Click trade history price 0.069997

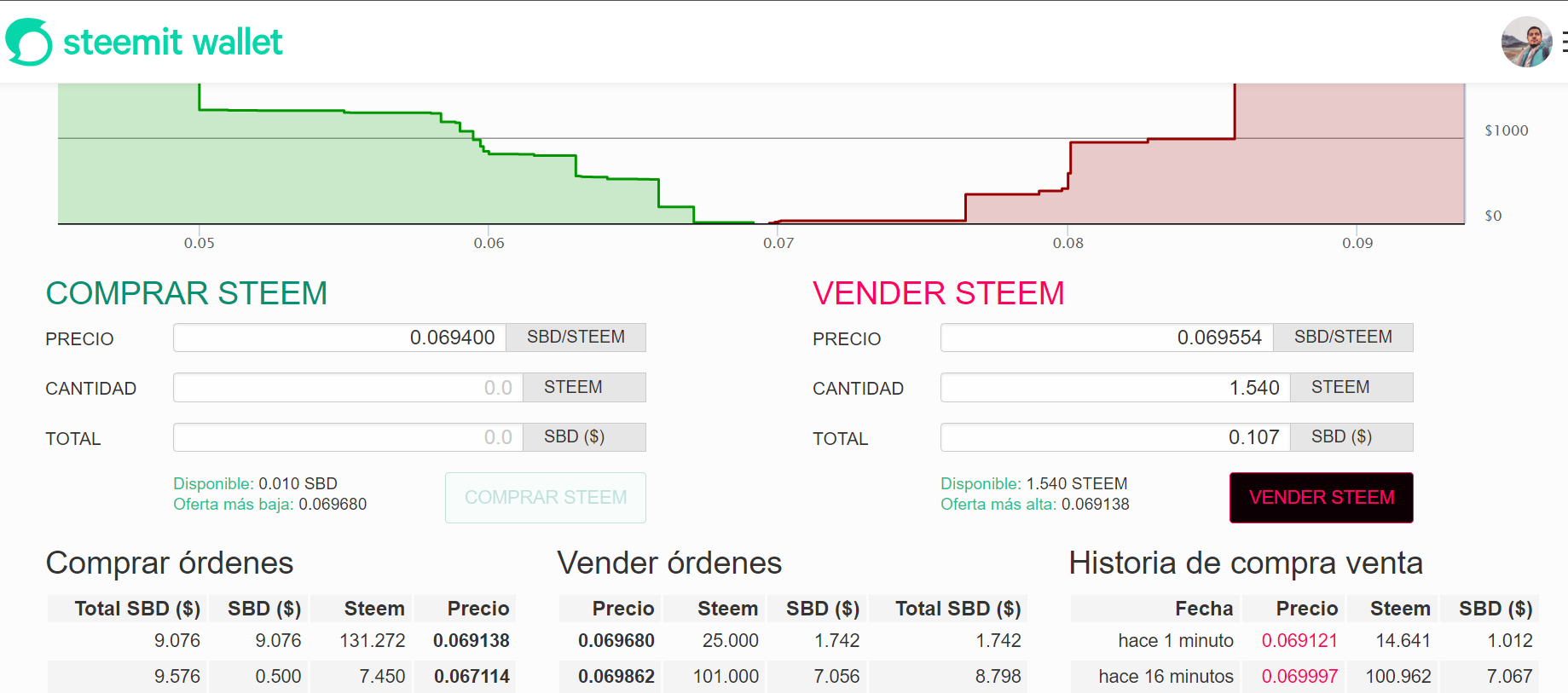[x=1299, y=677]
